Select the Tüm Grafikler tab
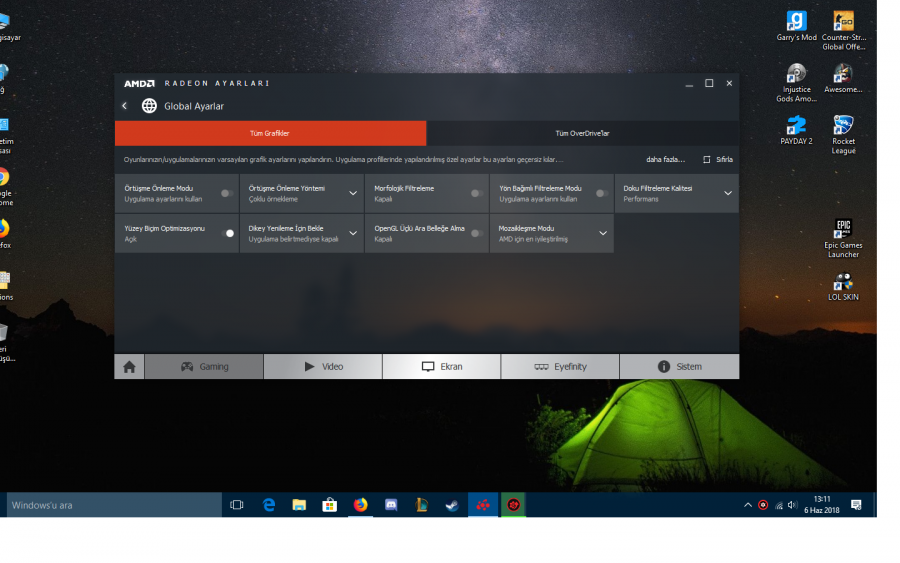The width and height of the screenshot is (900, 563). [x=270, y=133]
